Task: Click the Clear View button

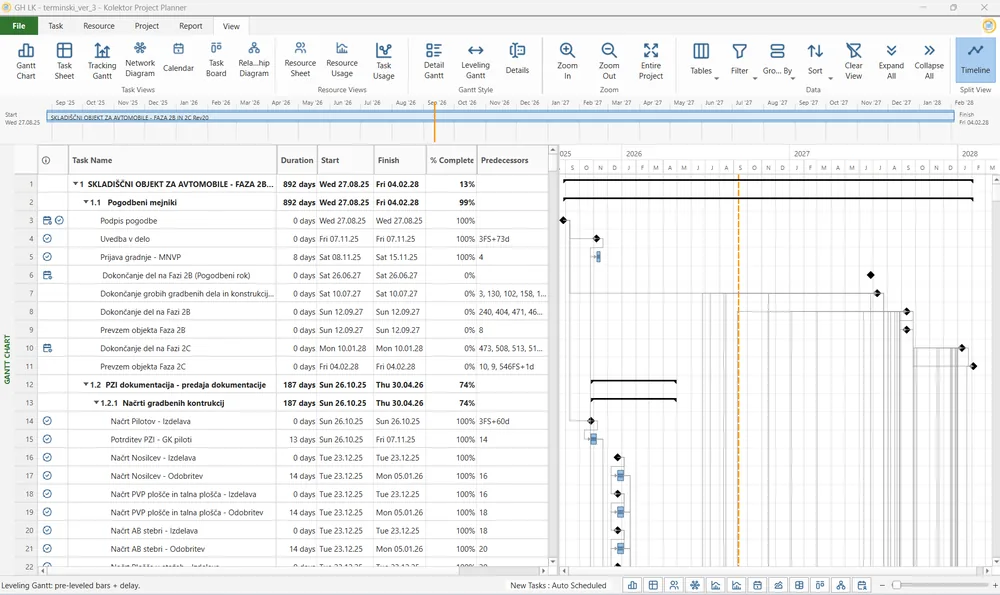Action: [853, 61]
